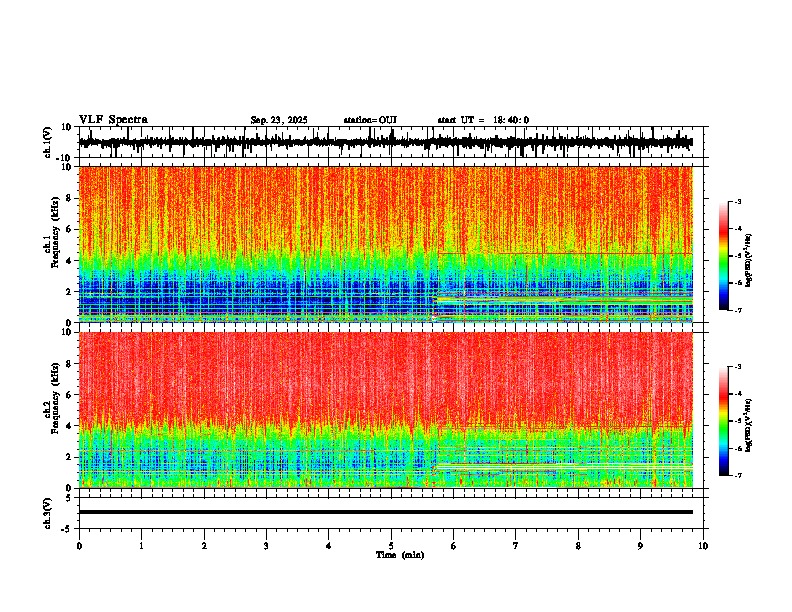The image size is (792, 612).
Task: Click the "Time (min)" axis label
Action: click(400, 555)
